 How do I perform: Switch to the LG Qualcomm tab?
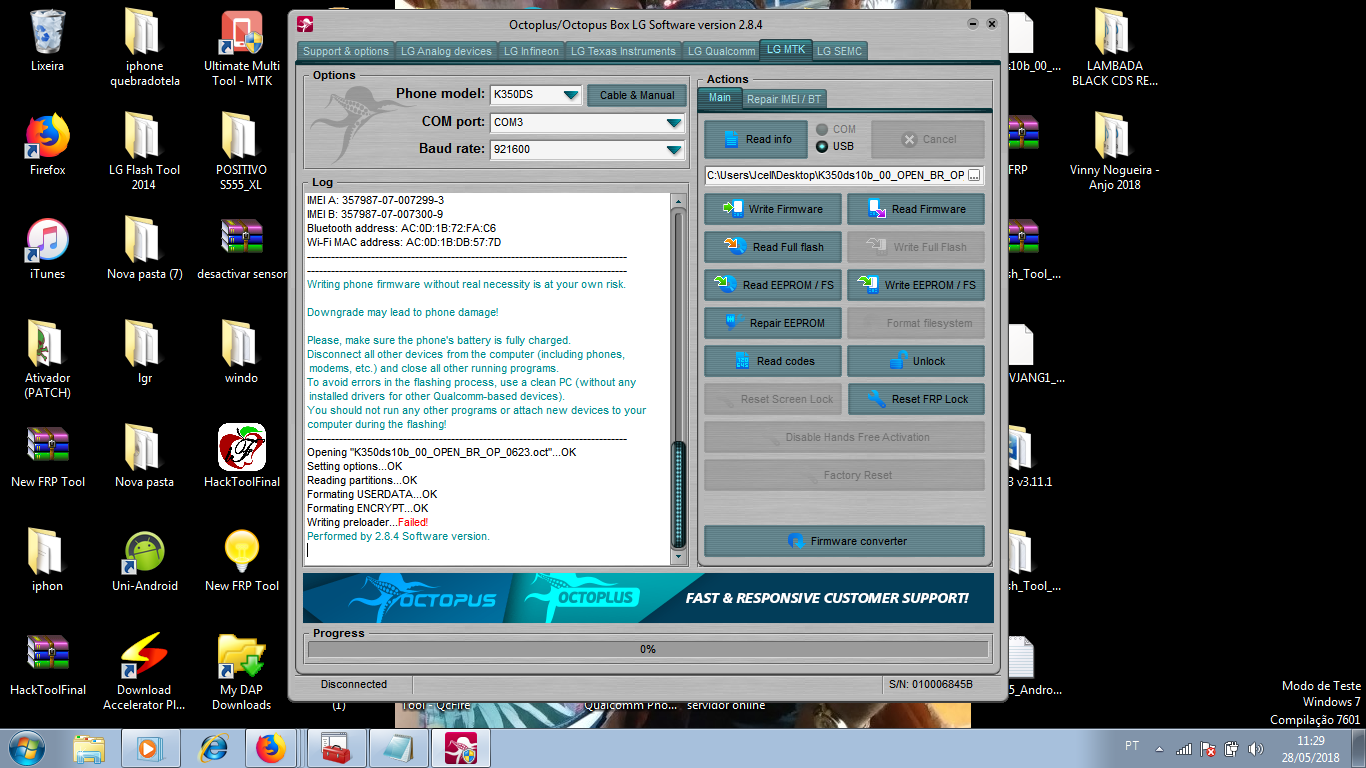(721, 51)
